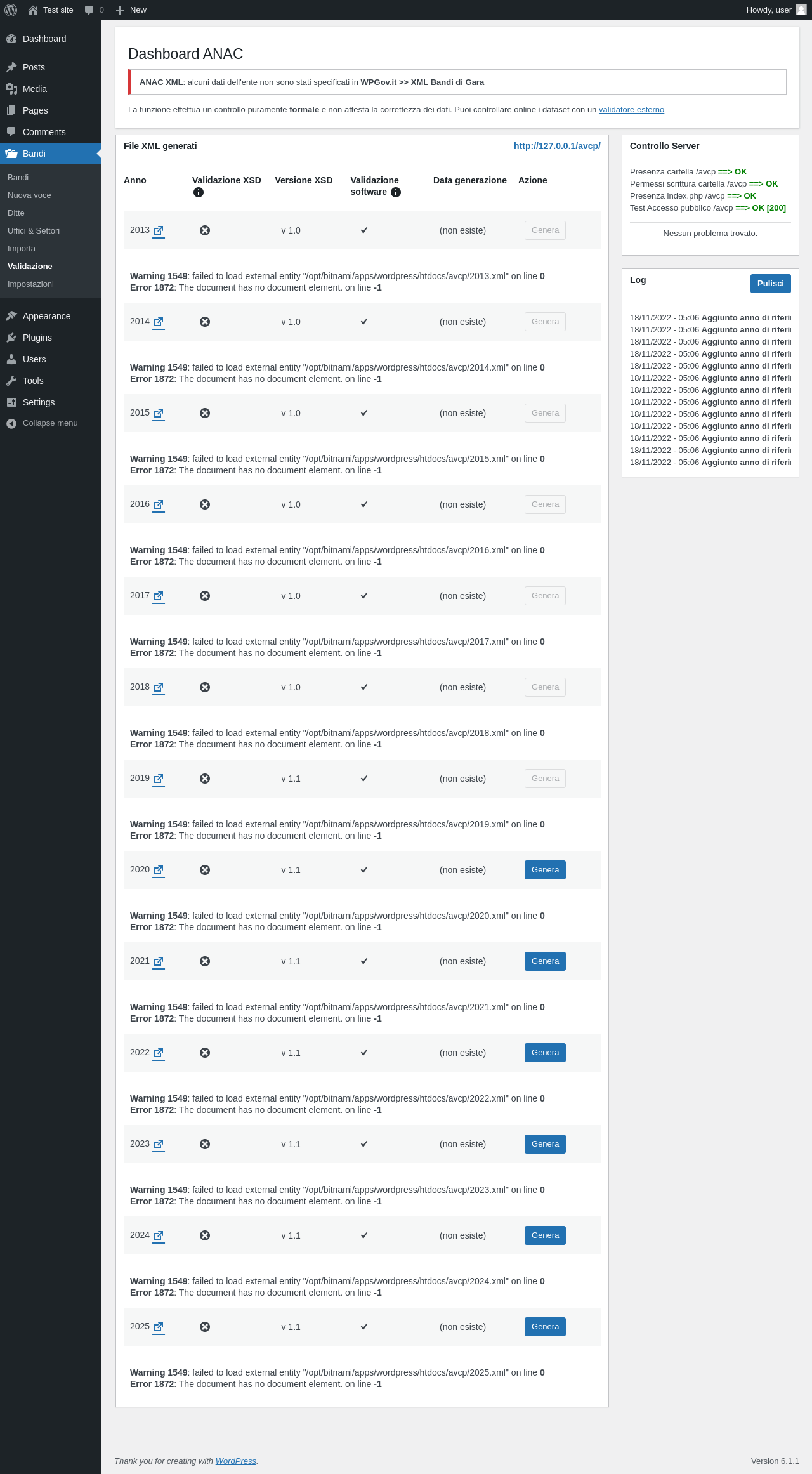Click the XSD failed X icon for 2020

[205, 870]
